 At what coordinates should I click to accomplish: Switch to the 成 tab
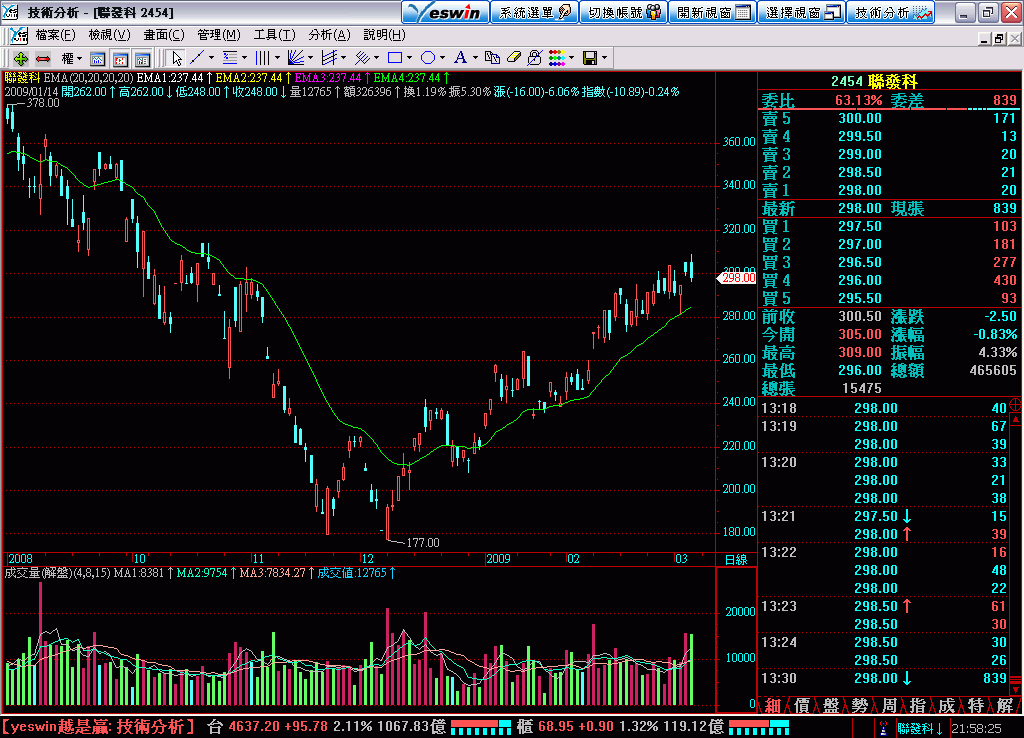click(x=946, y=705)
